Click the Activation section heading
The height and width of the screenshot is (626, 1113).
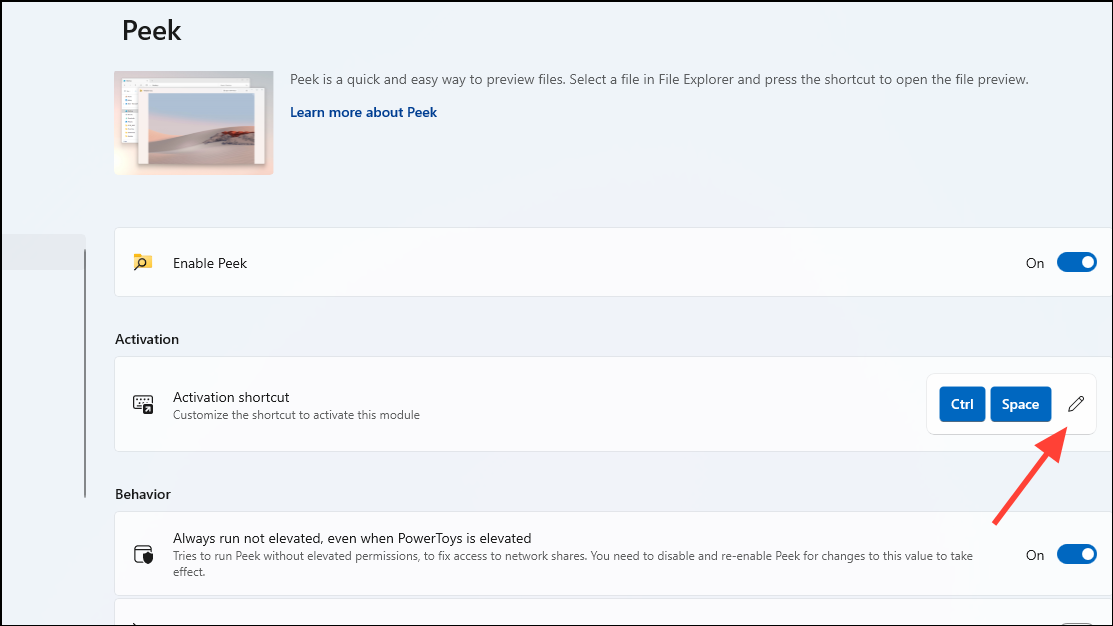point(147,339)
